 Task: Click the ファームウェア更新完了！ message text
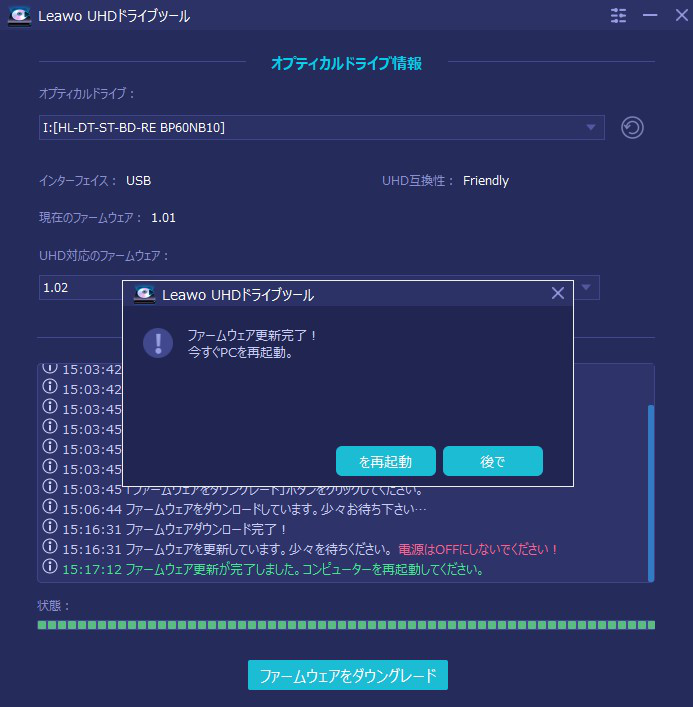pos(252,335)
